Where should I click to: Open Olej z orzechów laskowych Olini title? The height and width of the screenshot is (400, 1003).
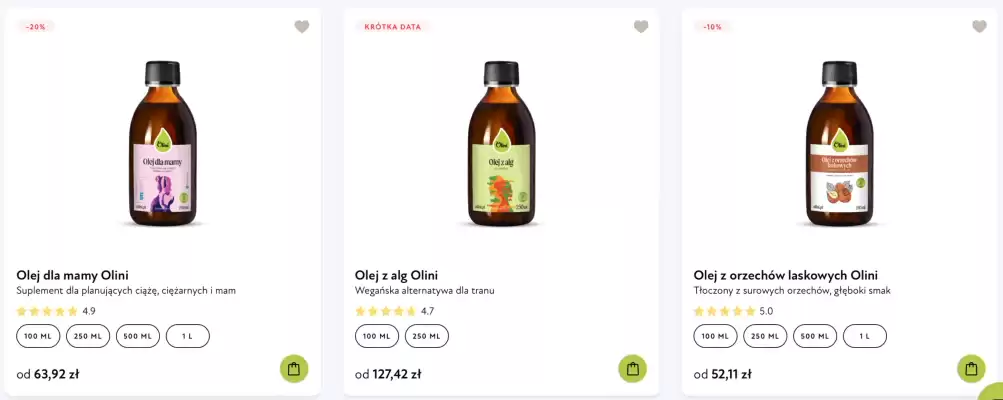pos(785,275)
